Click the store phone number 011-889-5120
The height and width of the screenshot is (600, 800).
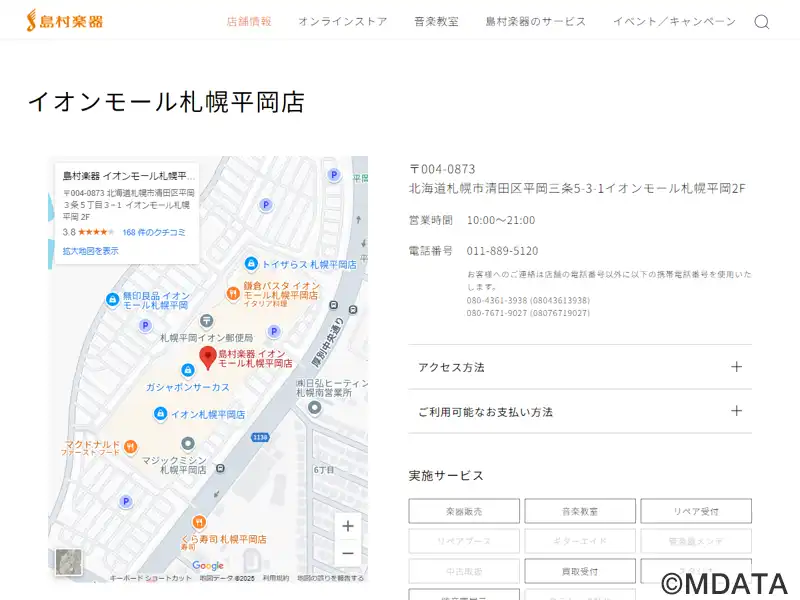click(x=502, y=251)
